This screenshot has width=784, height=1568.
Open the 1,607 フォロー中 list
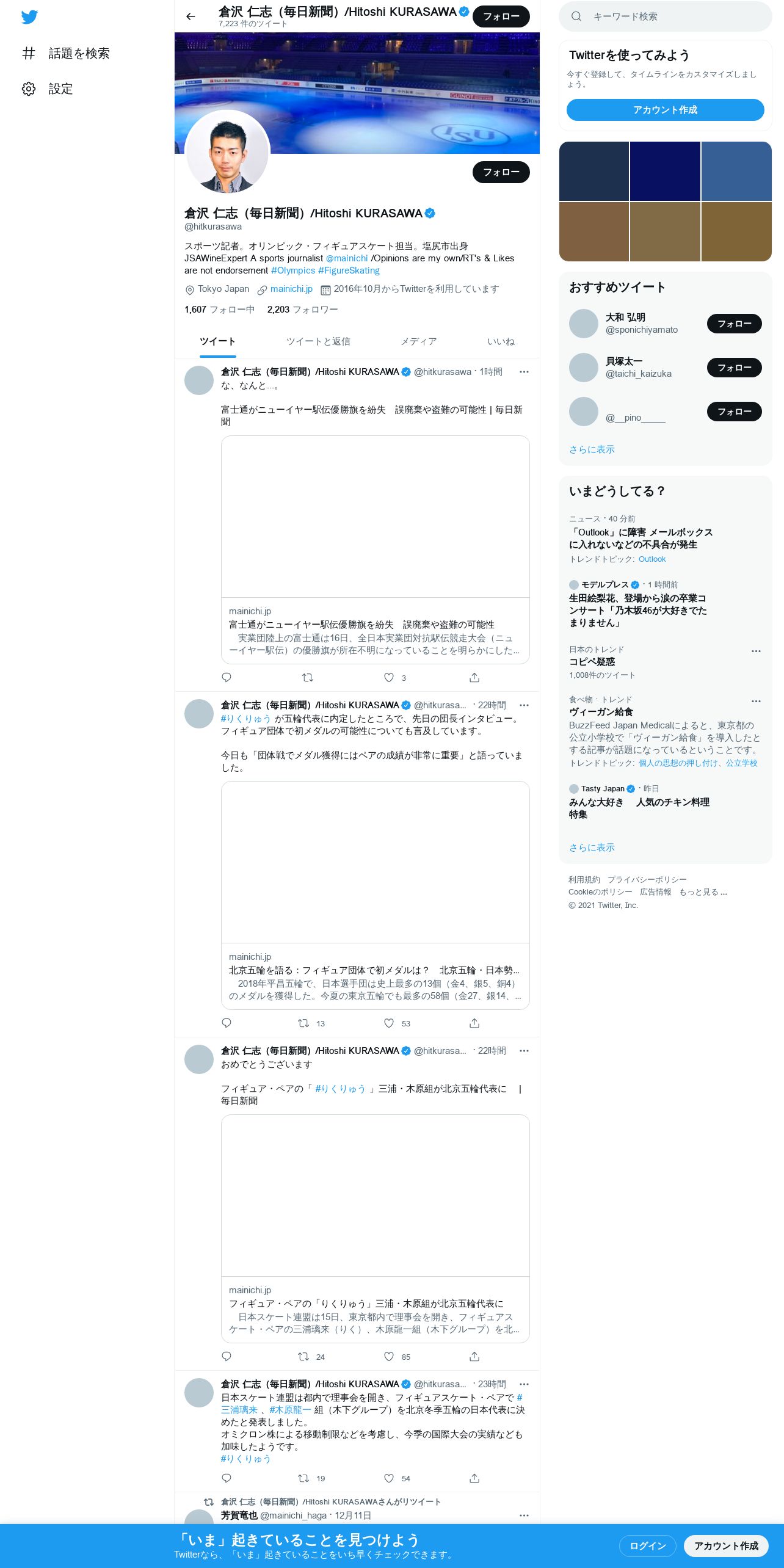click(x=219, y=310)
